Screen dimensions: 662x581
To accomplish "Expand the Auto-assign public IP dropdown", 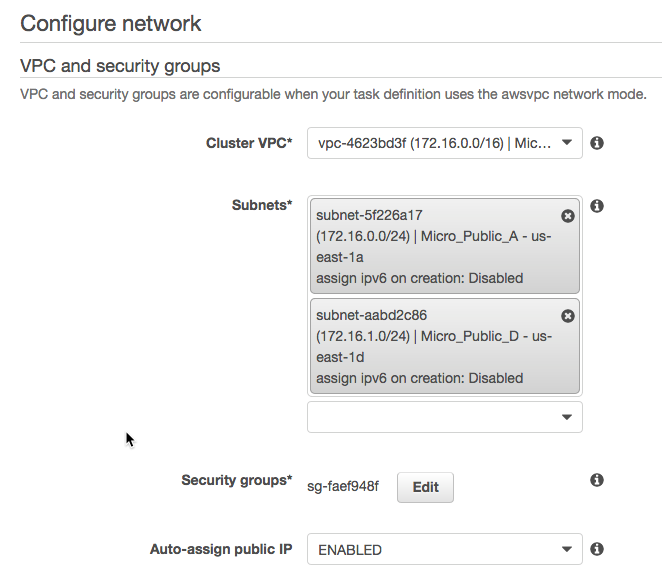I will pyautogui.click(x=444, y=549).
